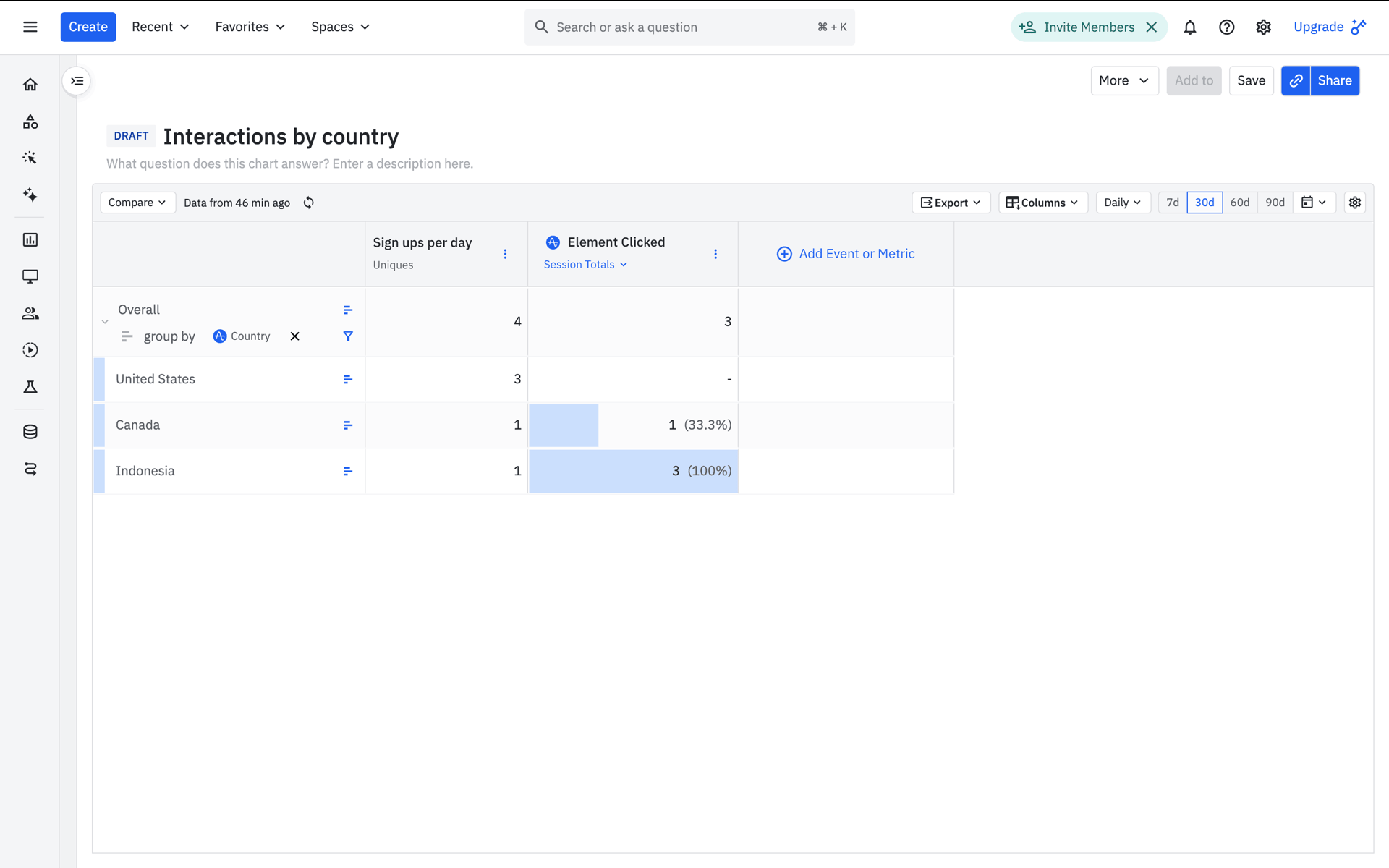Click the Upgrade link
The width and height of the screenshot is (1389, 868).
[1330, 27]
